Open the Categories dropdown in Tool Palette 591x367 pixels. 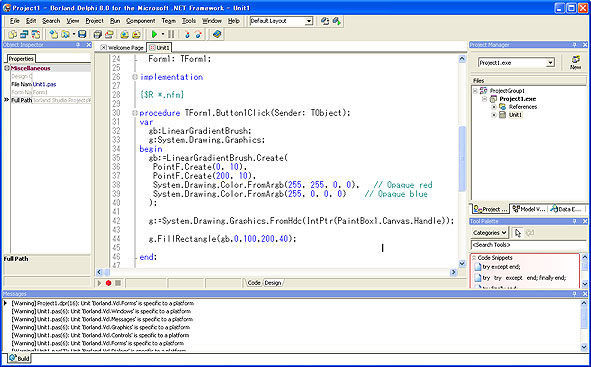pyautogui.click(x=489, y=233)
